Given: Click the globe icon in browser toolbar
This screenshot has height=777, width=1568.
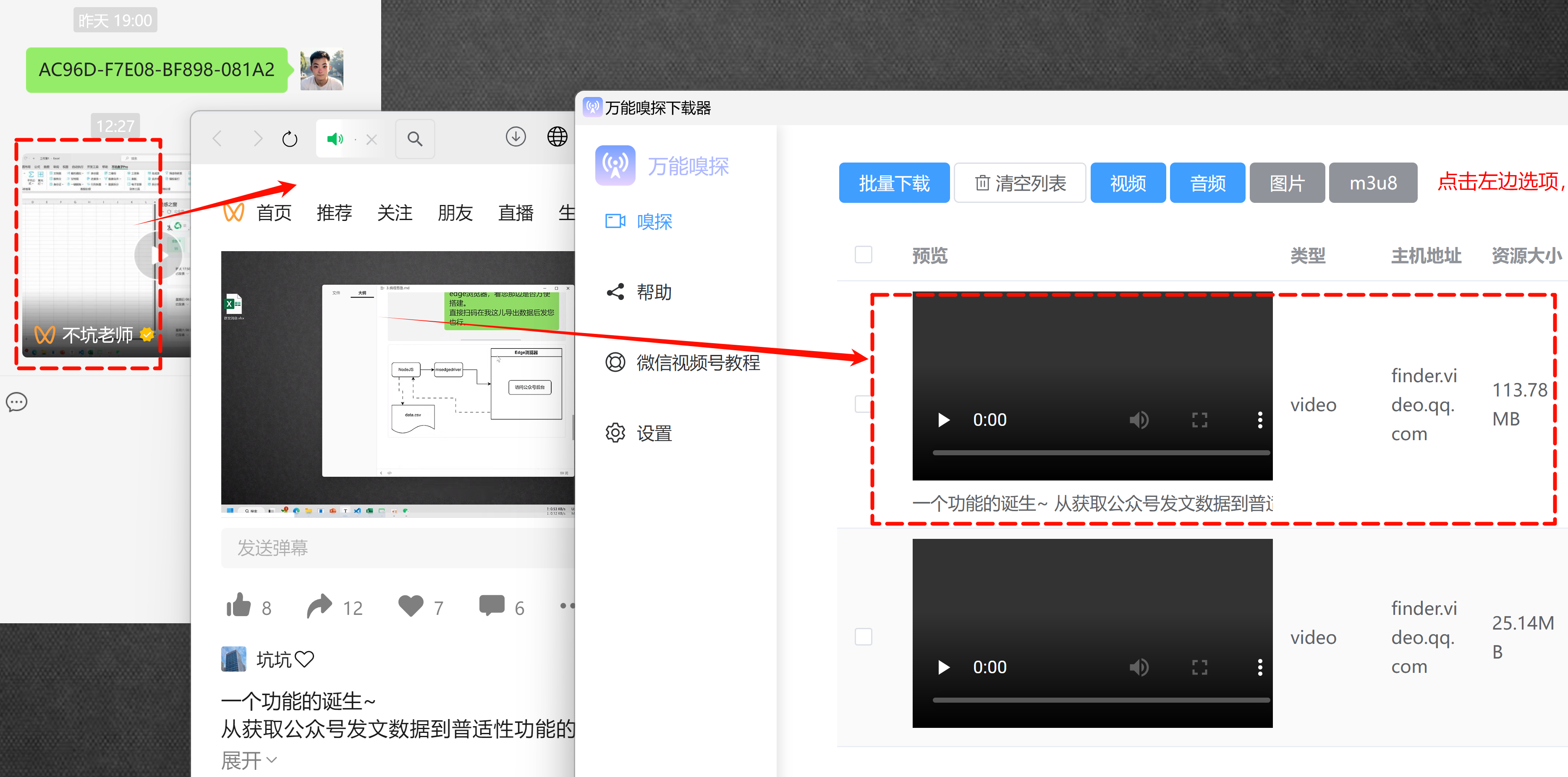Looking at the screenshot, I should click(x=557, y=137).
